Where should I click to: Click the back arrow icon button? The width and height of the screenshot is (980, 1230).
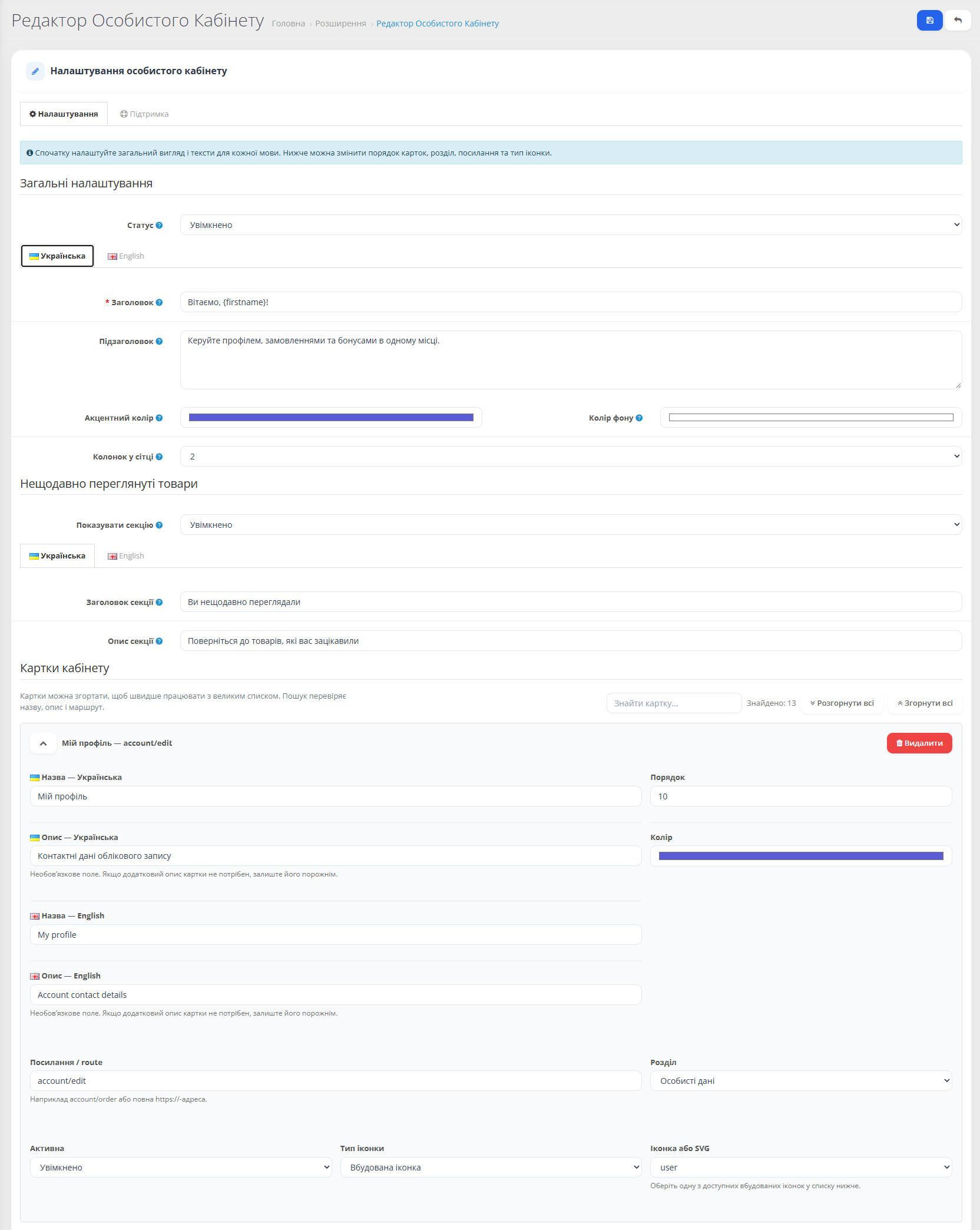click(x=958, y=21)
